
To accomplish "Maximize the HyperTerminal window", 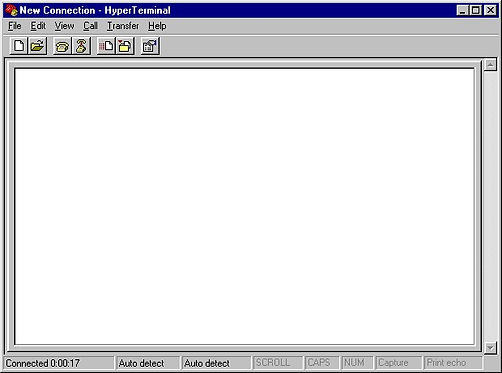I will 475,11.
